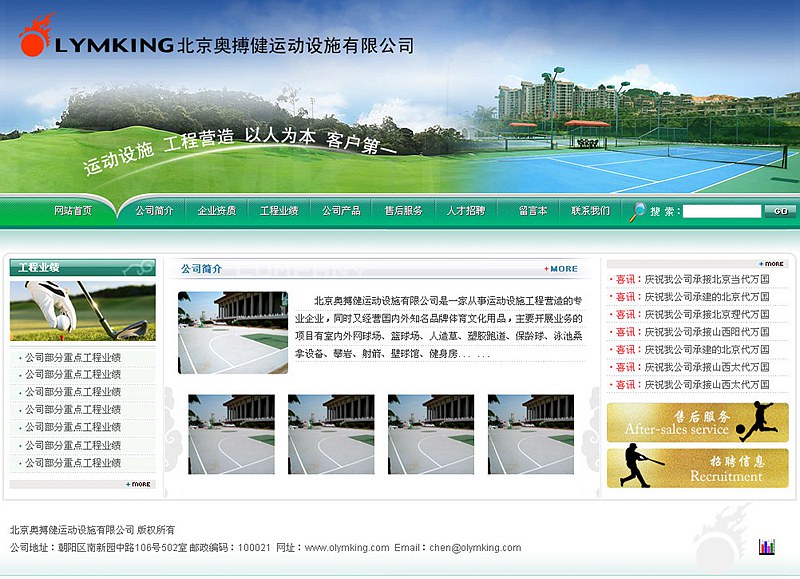
Task: Open the Recruitment banner with baseball player
Action: (697, 468)
